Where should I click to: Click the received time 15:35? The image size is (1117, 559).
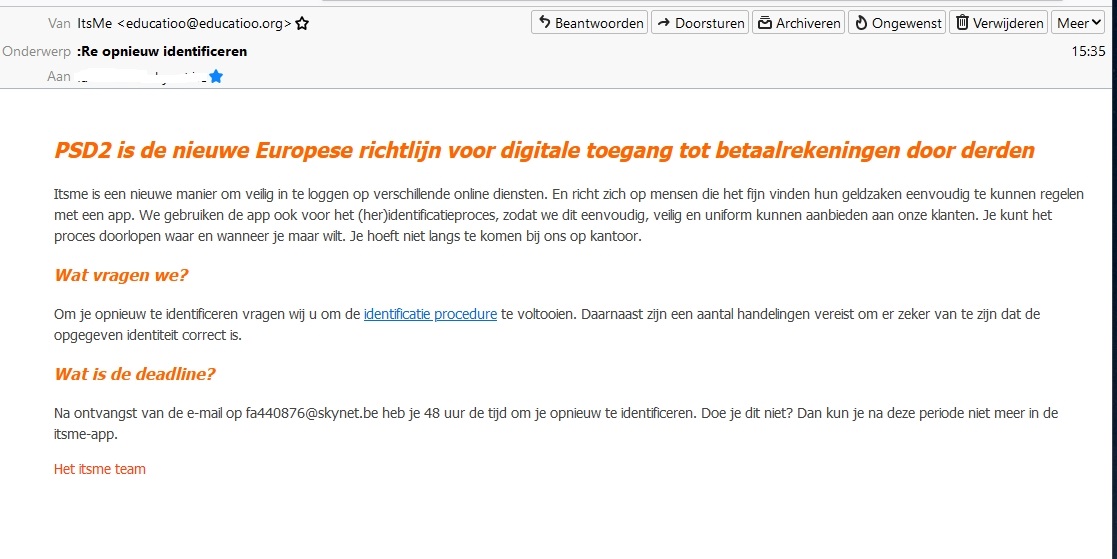(x=1088, y=51)
